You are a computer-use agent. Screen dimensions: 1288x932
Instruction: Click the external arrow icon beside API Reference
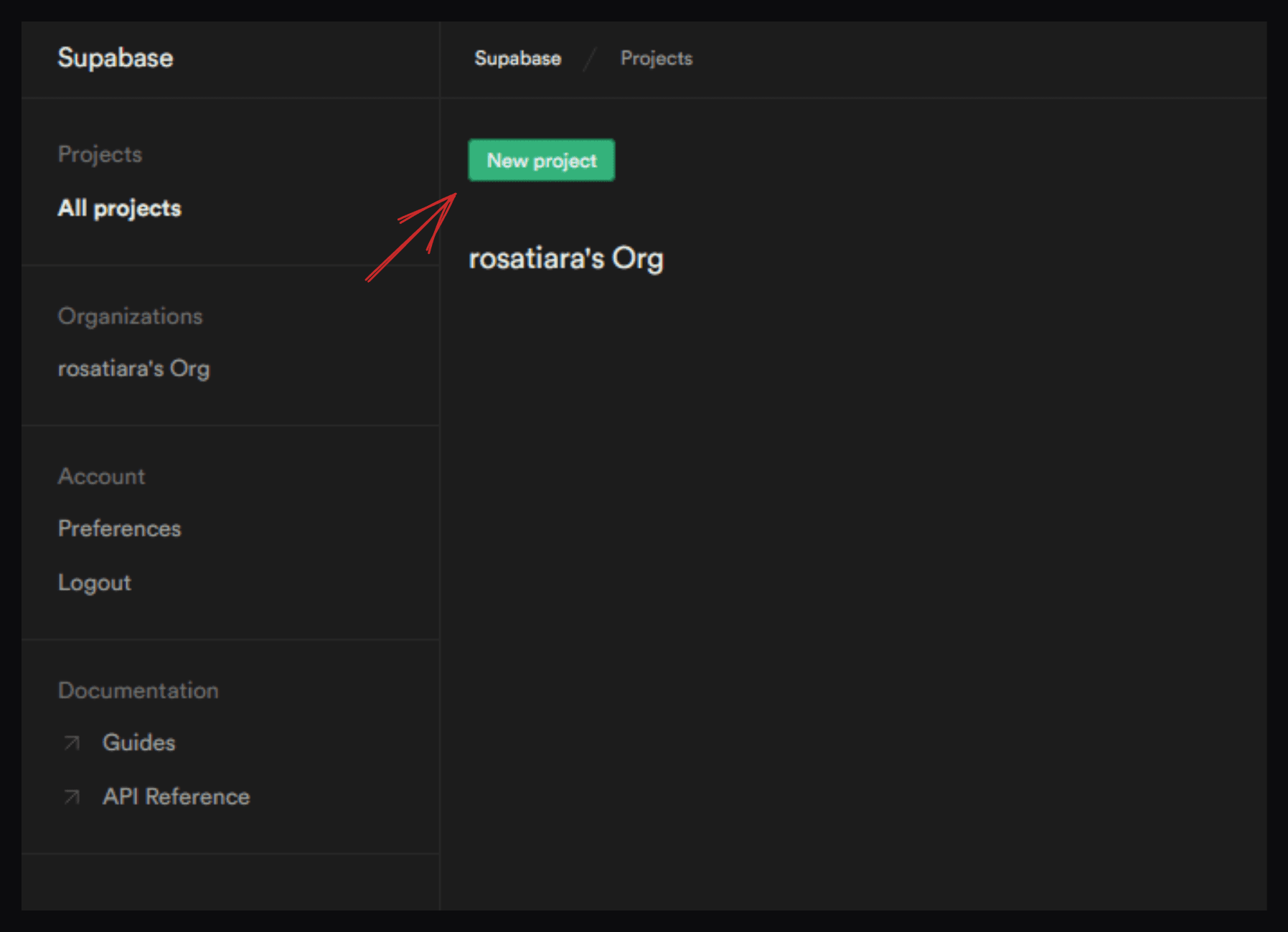(x=72, y=796)
